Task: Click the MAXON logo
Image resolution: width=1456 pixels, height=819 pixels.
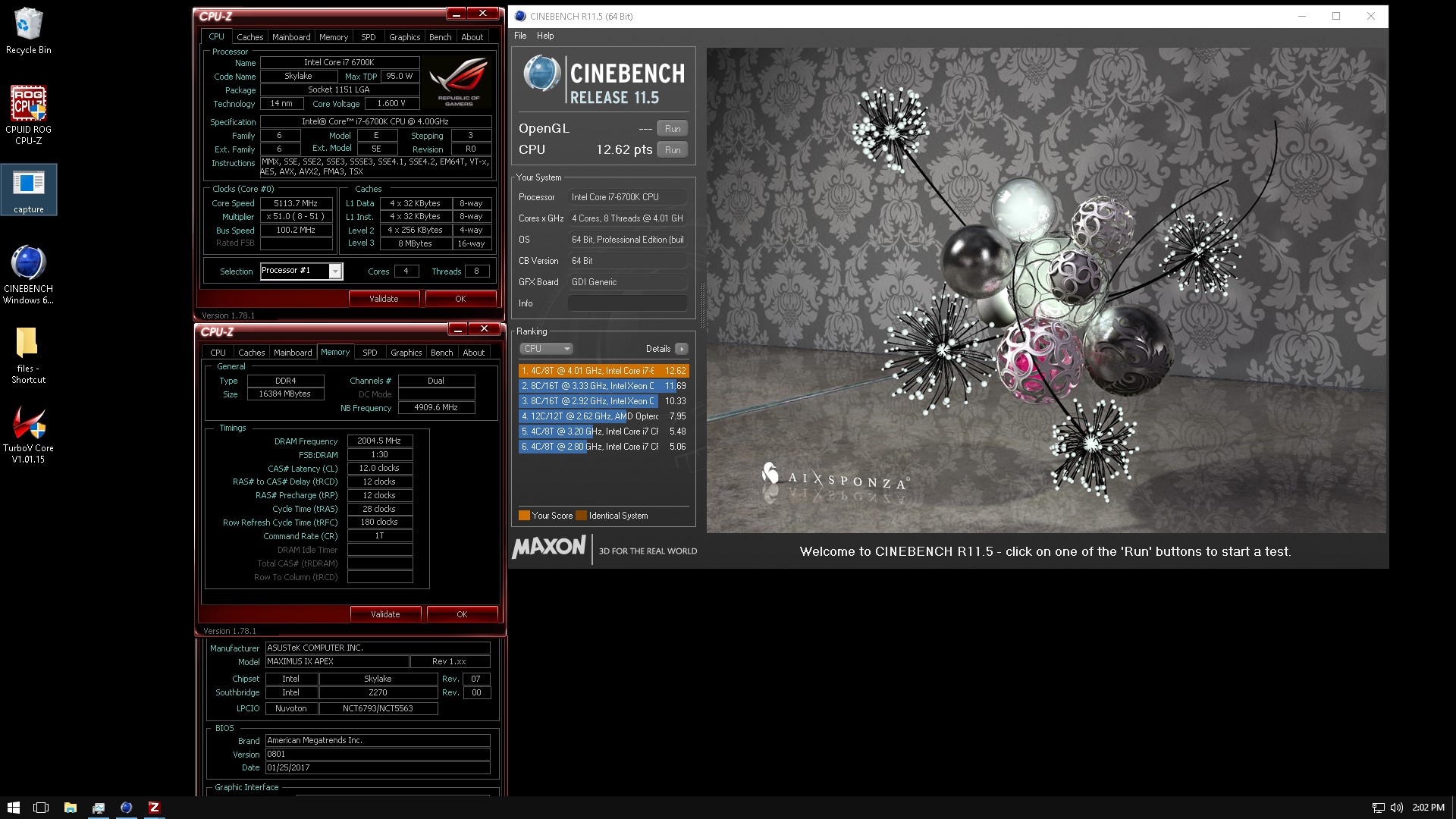Action: click(549, 548)
